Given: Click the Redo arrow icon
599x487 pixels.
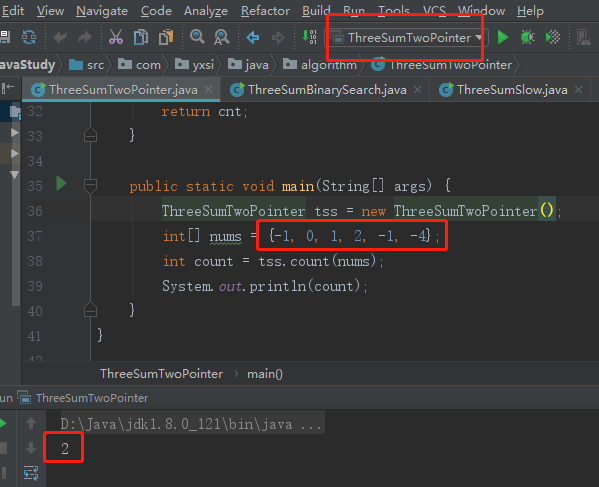Looking at the screenshot, I should (84, 37).
